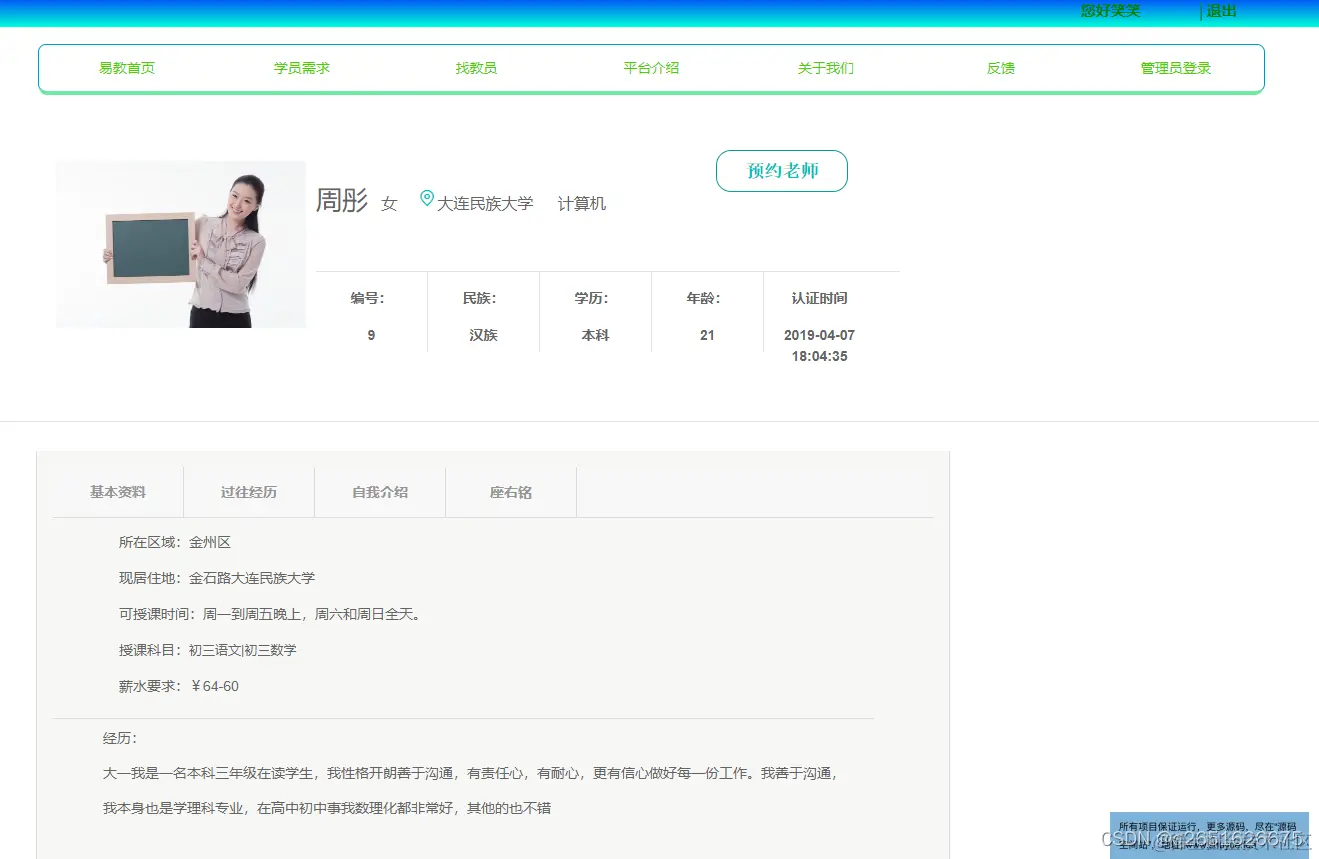
Task: Click the teacher's profile photo
Action: (181, 244)
